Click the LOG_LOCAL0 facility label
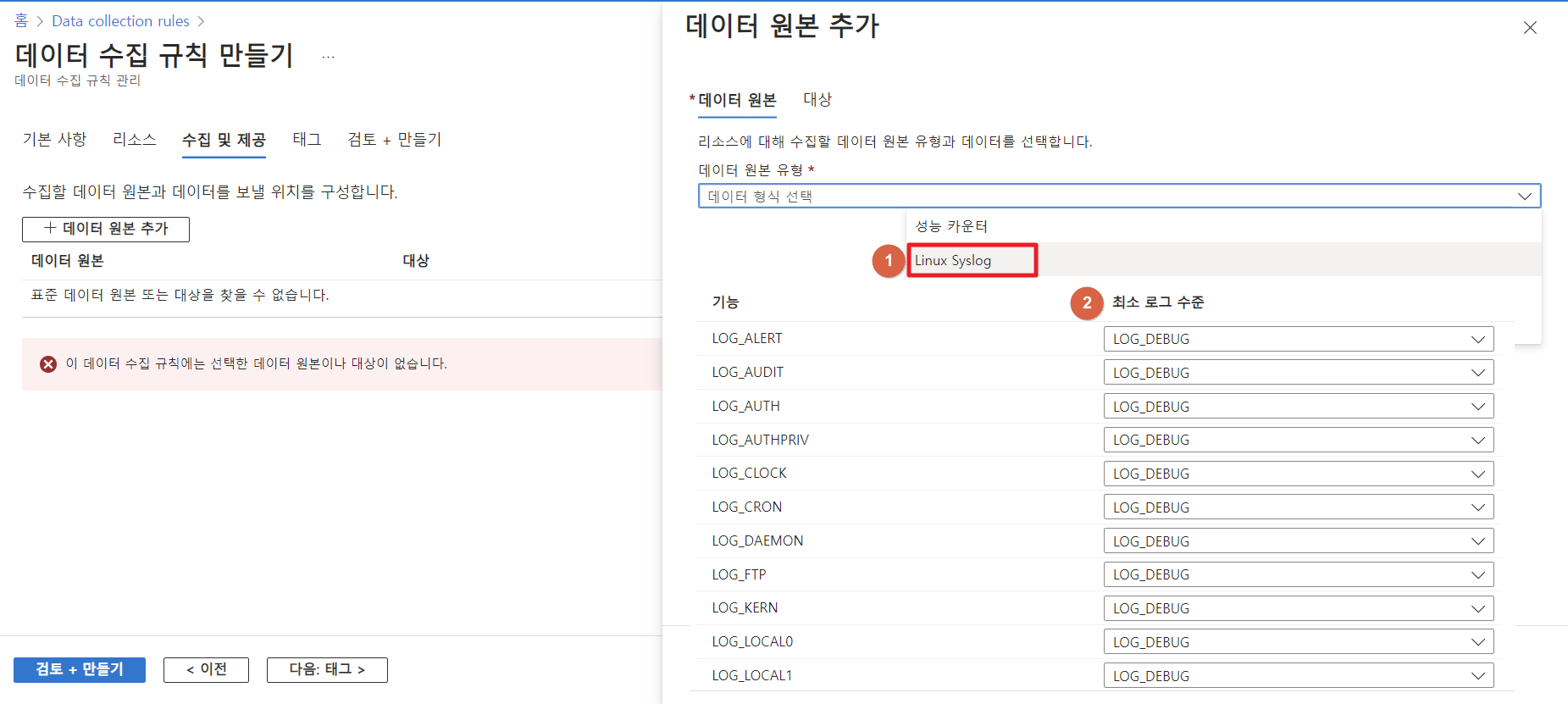 [x=752, y=642]
